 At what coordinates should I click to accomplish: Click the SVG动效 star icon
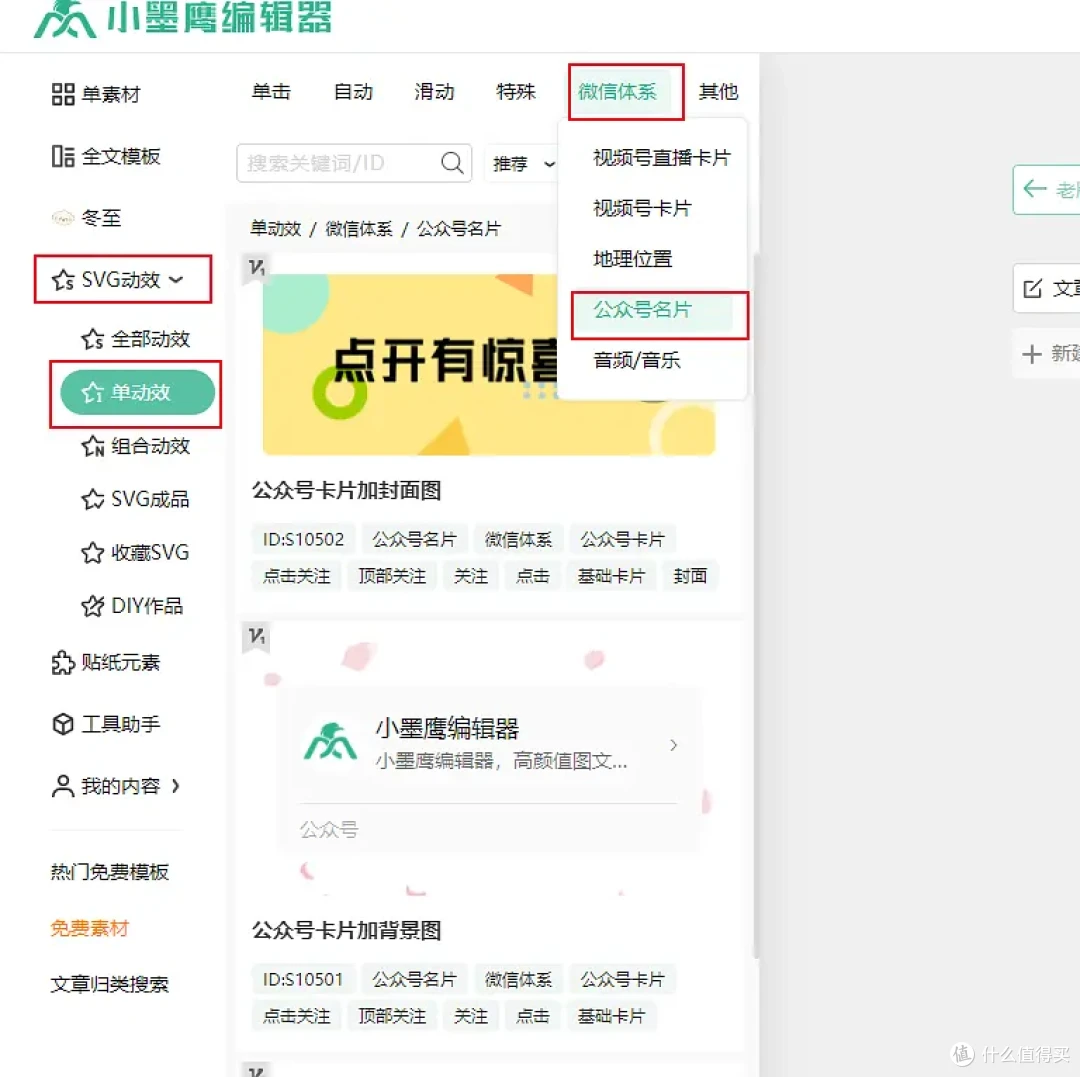[x=63, y=280]
